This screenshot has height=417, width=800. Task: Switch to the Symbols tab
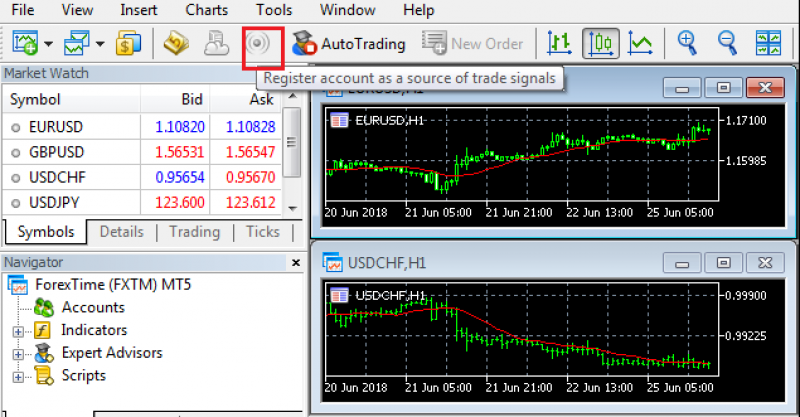46,232
